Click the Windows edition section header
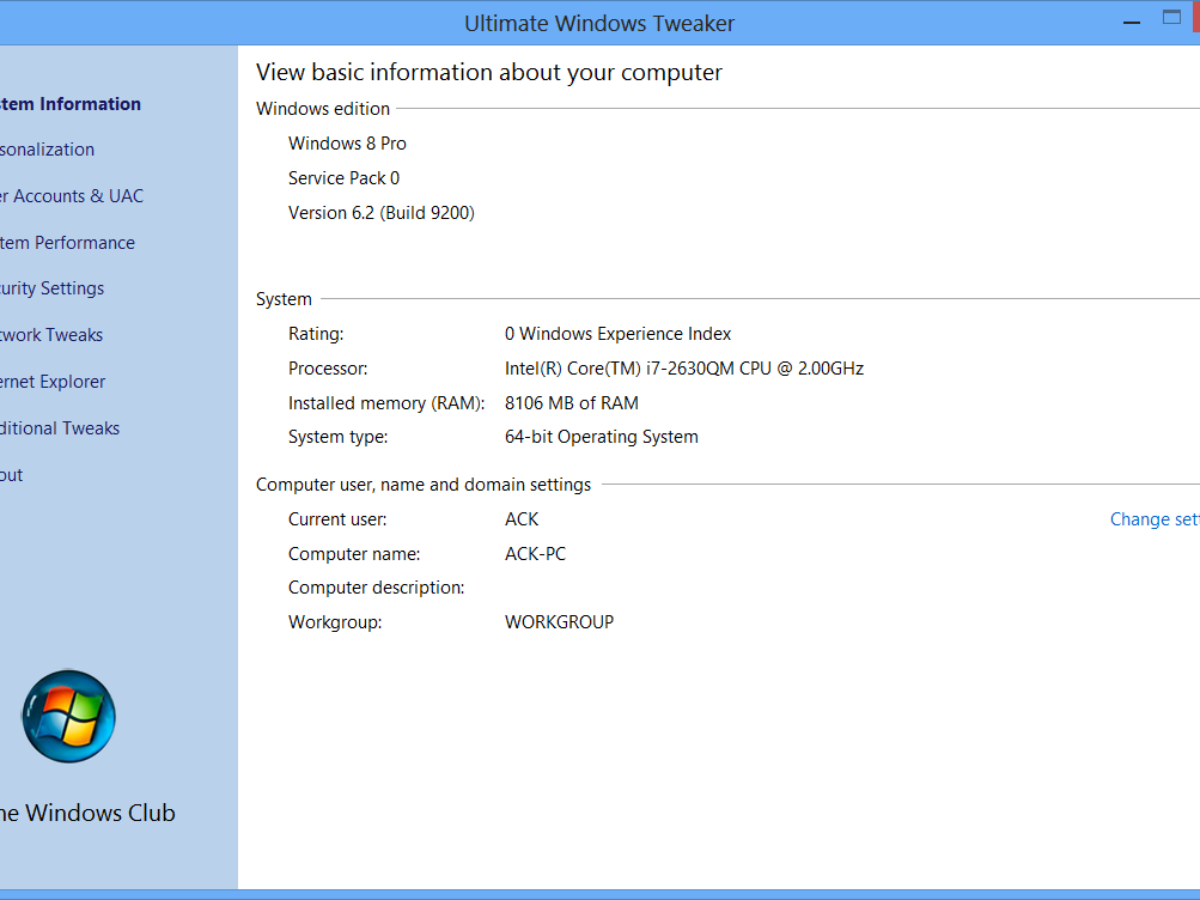This screenshot has width=1200, height=900. coord(323,109)
